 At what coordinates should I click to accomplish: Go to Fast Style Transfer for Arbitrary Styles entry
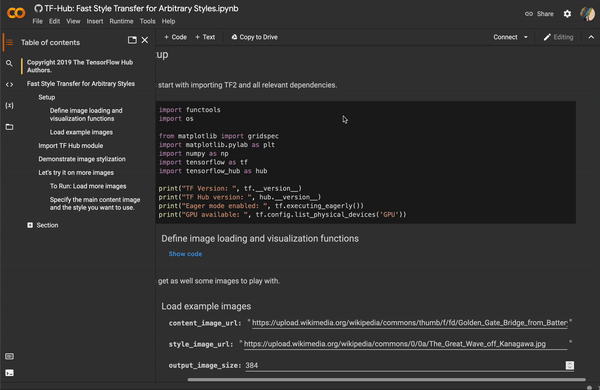pyautogui.click(x=81, y=84)
